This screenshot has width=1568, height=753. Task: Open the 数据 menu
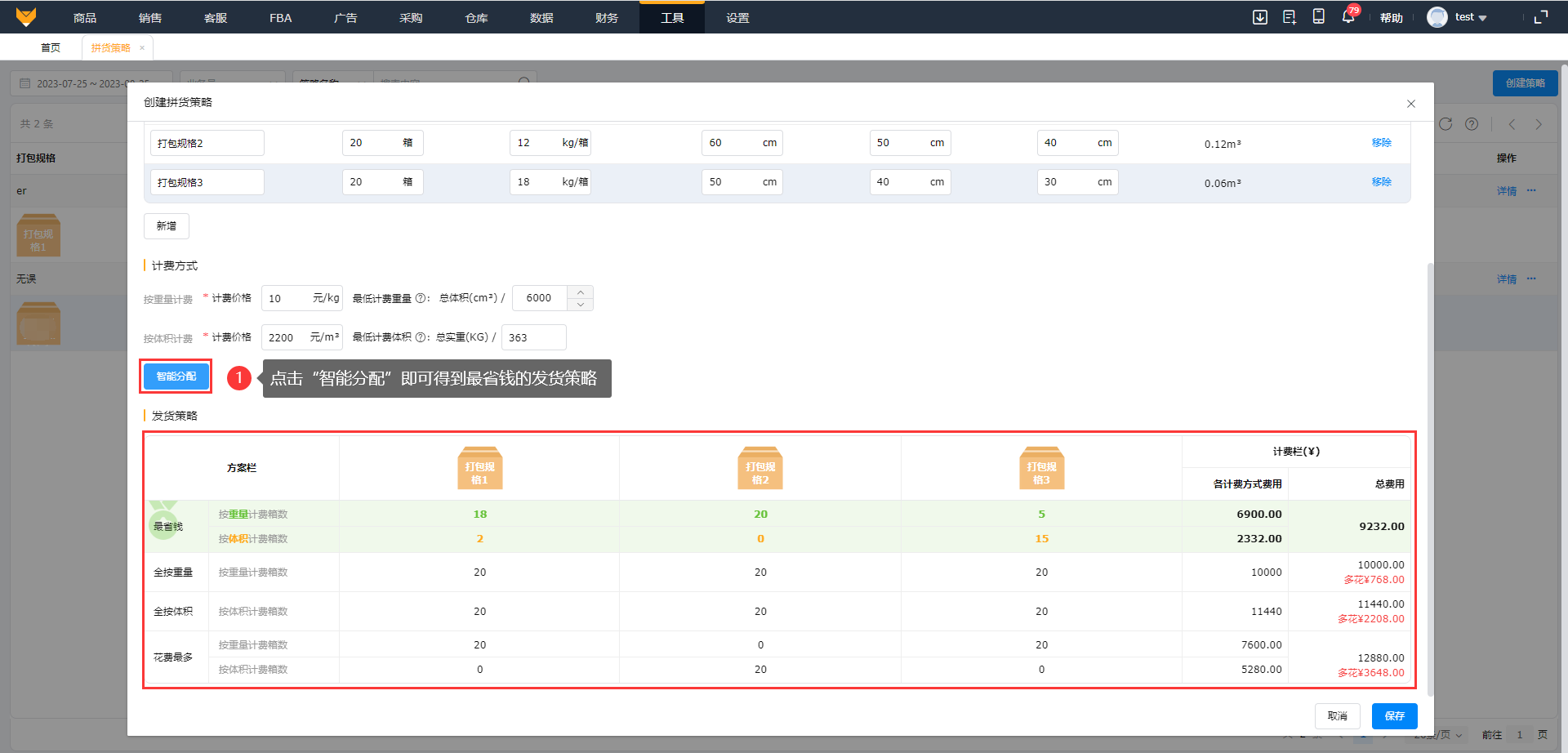pos(541,17)
